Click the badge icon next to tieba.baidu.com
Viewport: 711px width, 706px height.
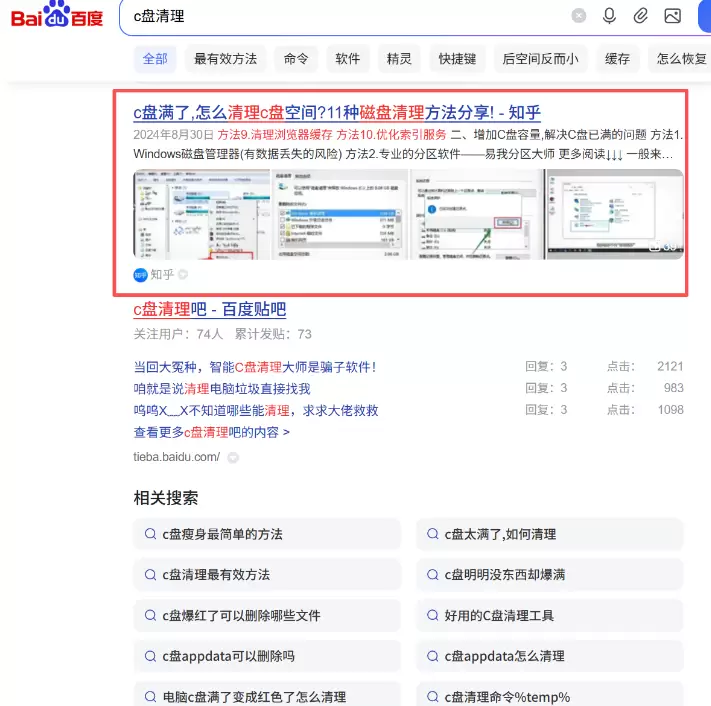(233, 458)
